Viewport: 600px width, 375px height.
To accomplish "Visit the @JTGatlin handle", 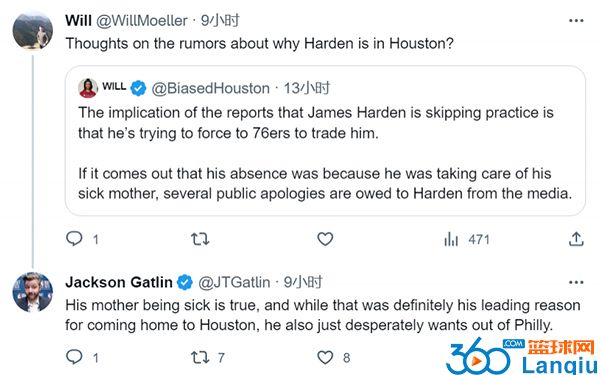I will pyautogui.click(x=234, y=282).
